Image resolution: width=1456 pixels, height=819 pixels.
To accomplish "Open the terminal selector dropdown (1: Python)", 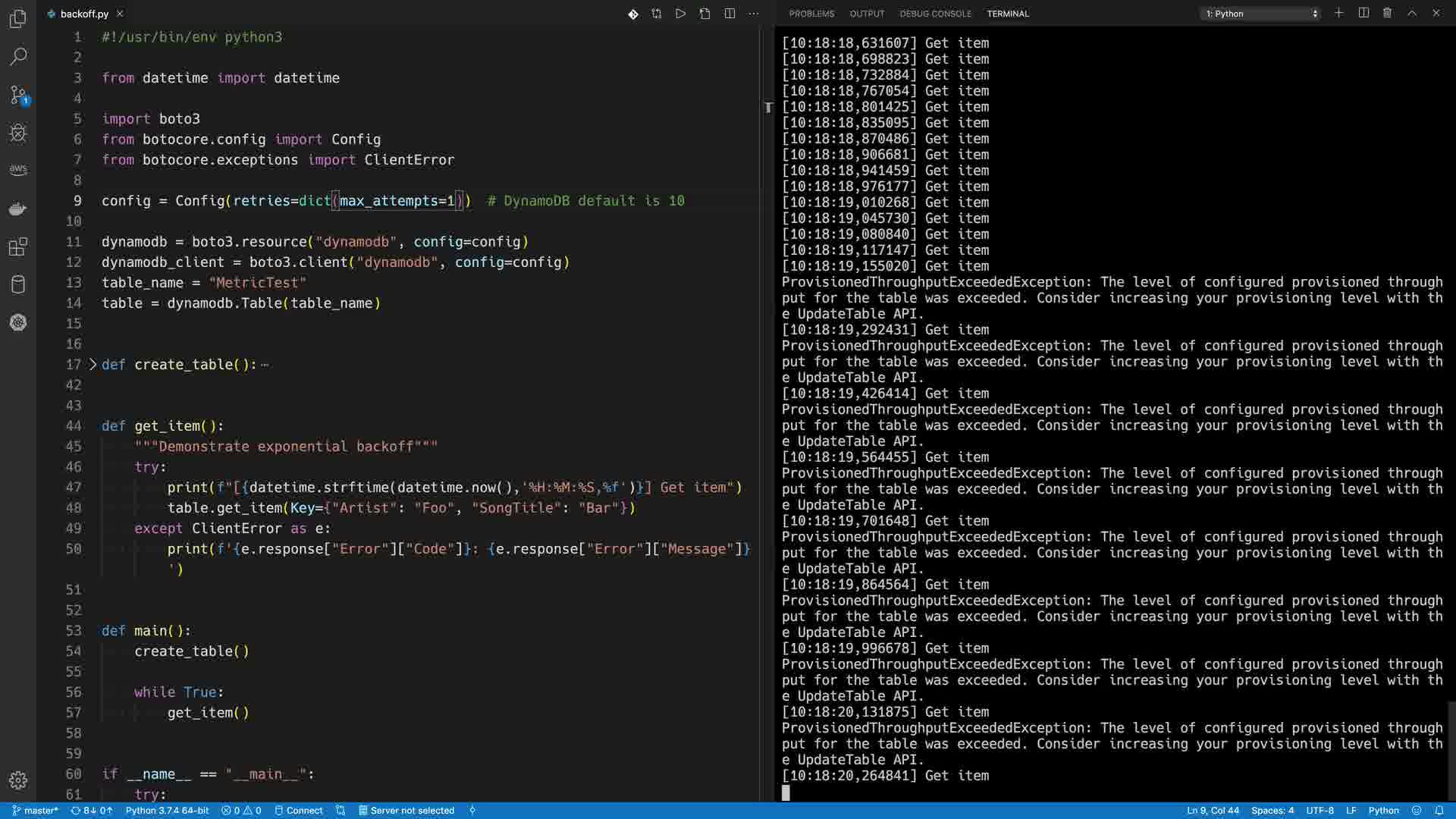I will coord(1261,14).
